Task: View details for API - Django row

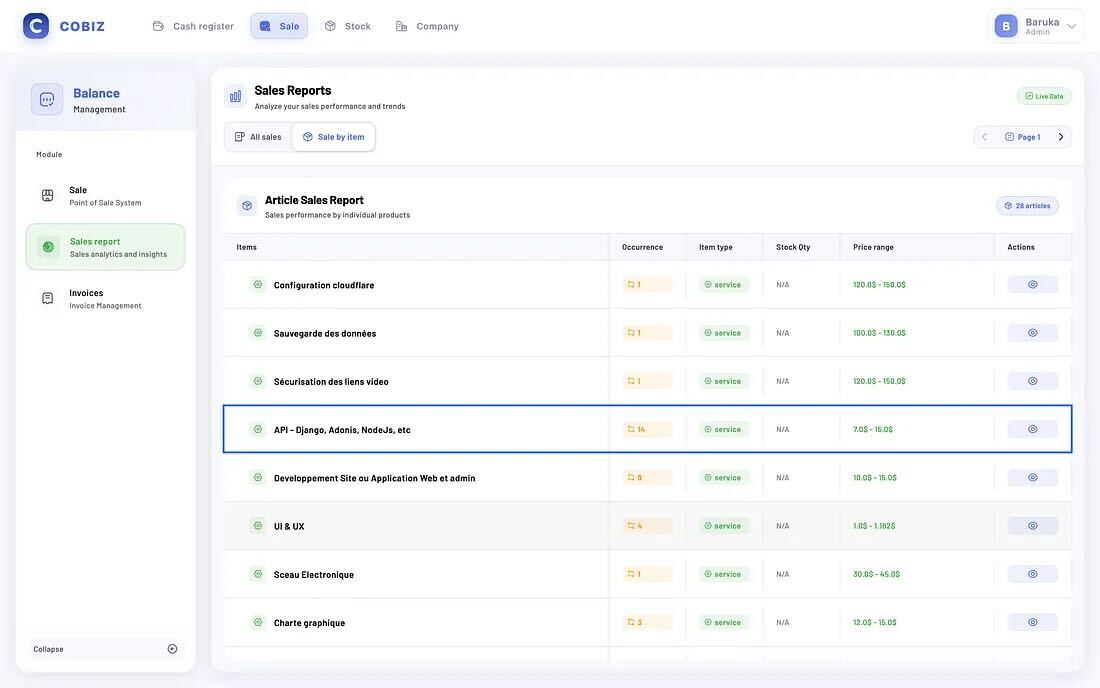Action: (x=1032, y=429)
